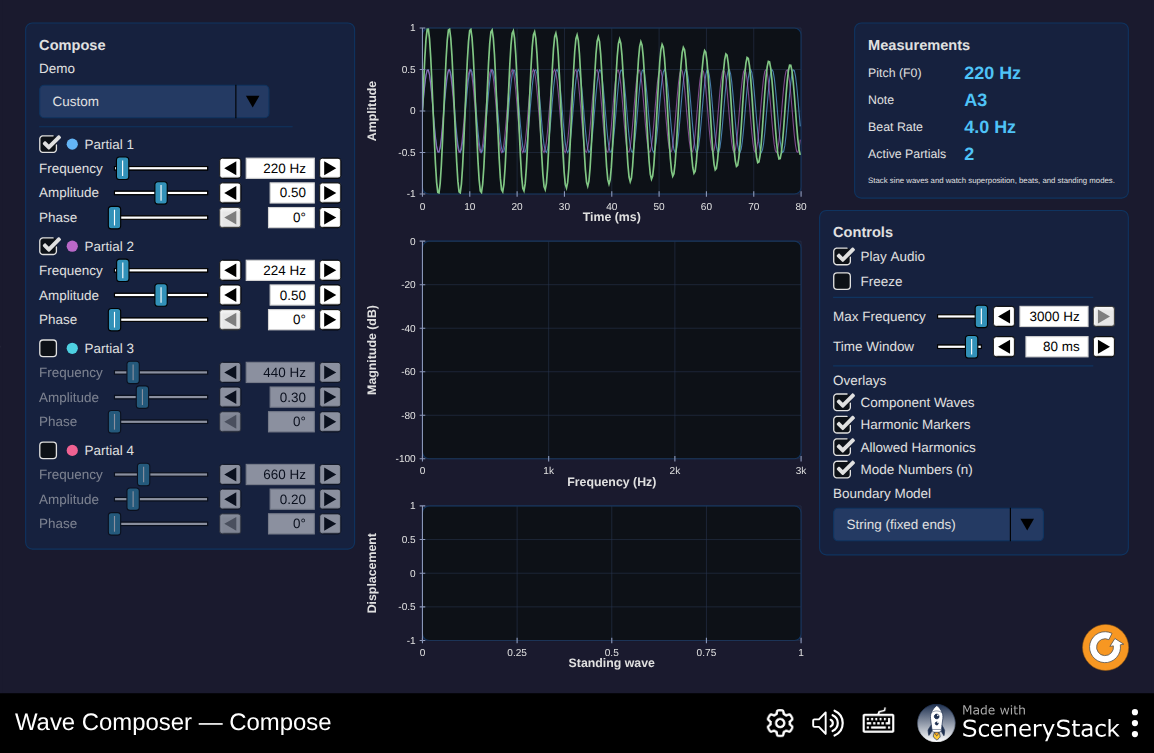Enable the Partial 3 checkbox
The width and height of the screenshot is (1154, 753).
pyautogui.click(x=49, y=348)
